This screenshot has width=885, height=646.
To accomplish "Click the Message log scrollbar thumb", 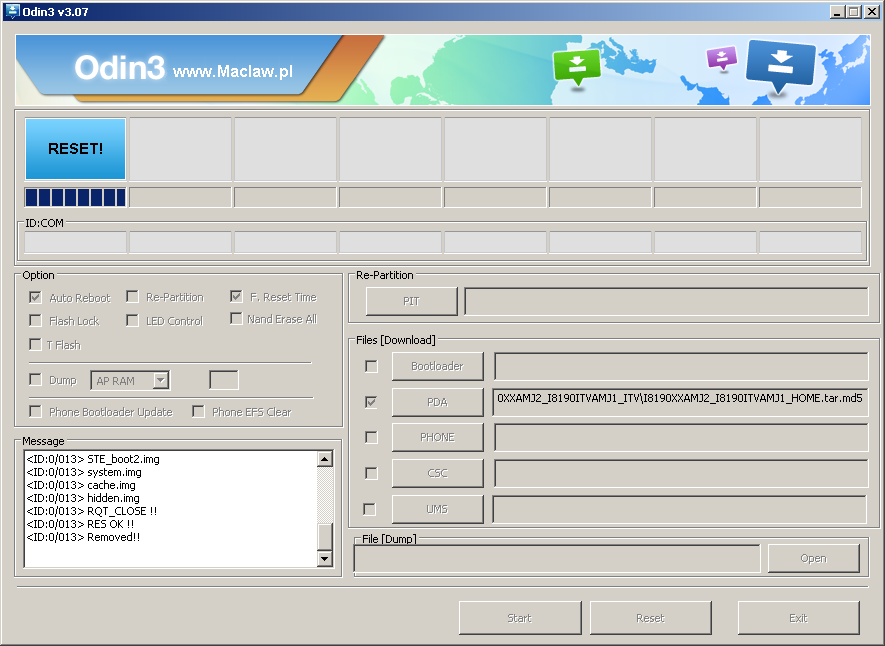I will click(325, 536).
